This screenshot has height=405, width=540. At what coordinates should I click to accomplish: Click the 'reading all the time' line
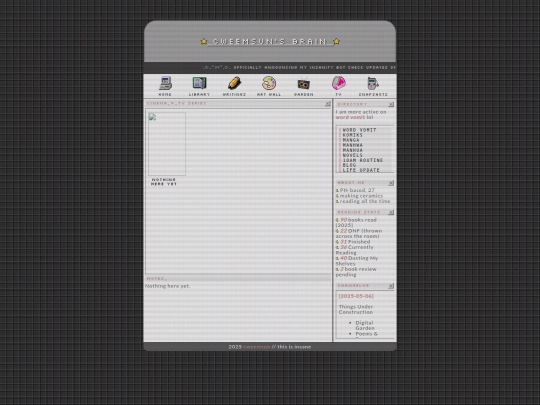tap(363, 201)
